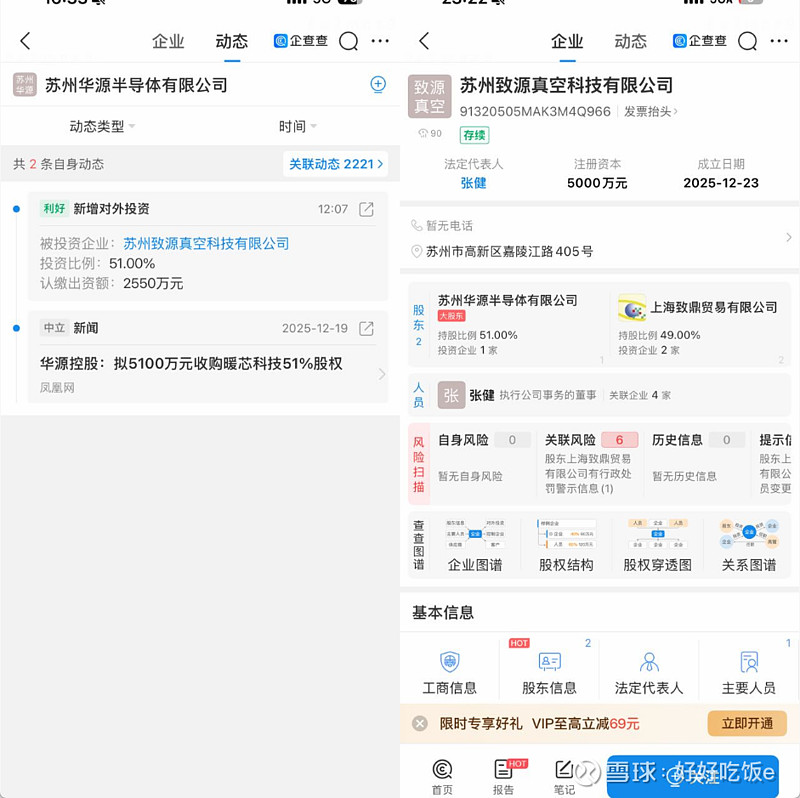Tap 企查查 logo on left screen
The image size is (800, 798).
point(301,41)
